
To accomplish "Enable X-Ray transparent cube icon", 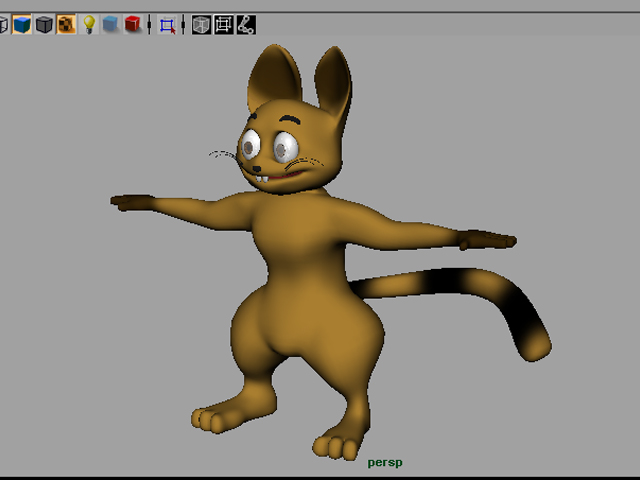I will [x=202, y=24].
